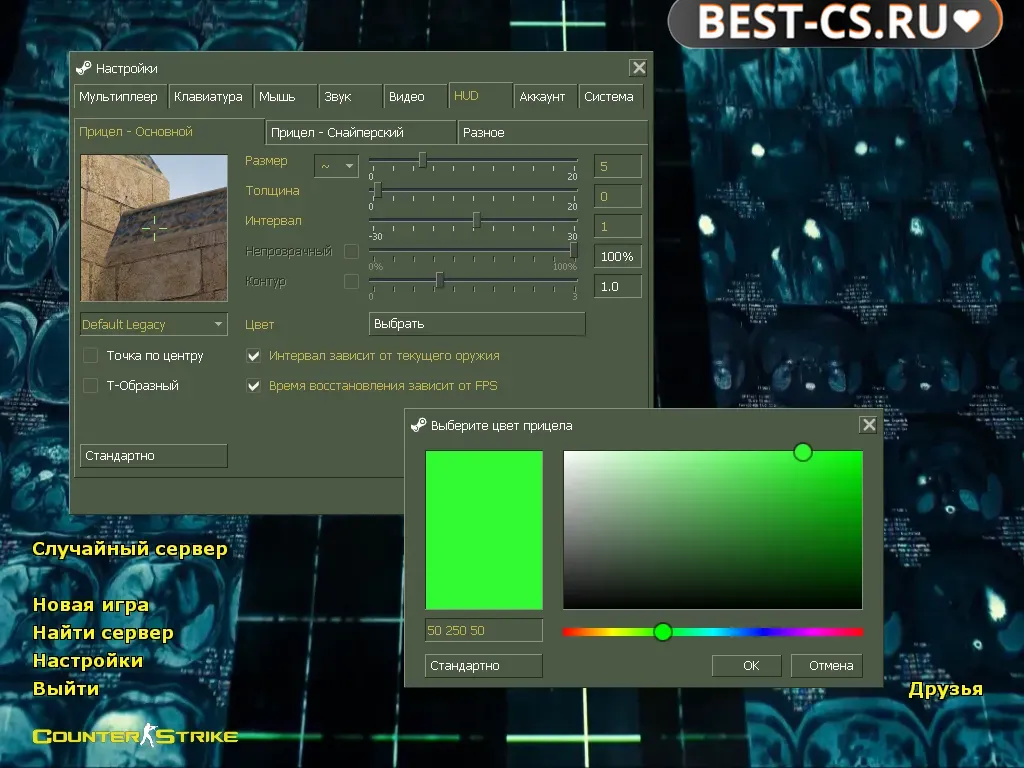Click the Steam icon in color picker title
The height and width of the screenshot is (768, 1024).
coord(419,425)
